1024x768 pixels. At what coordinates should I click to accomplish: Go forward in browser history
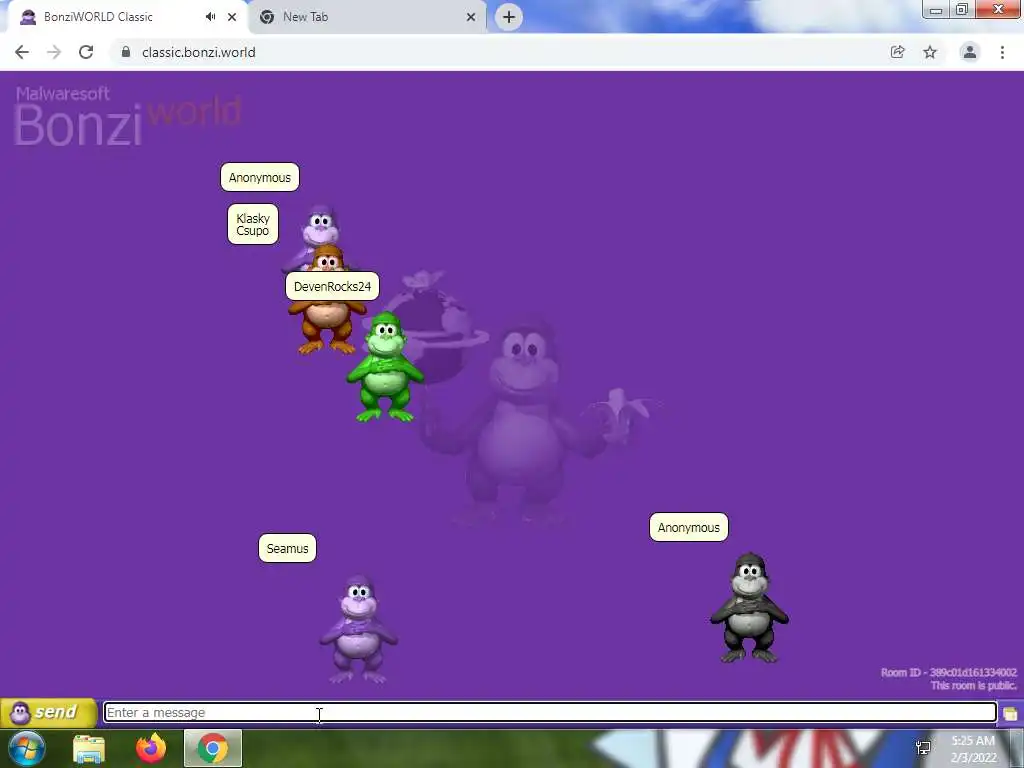[54, 52]
